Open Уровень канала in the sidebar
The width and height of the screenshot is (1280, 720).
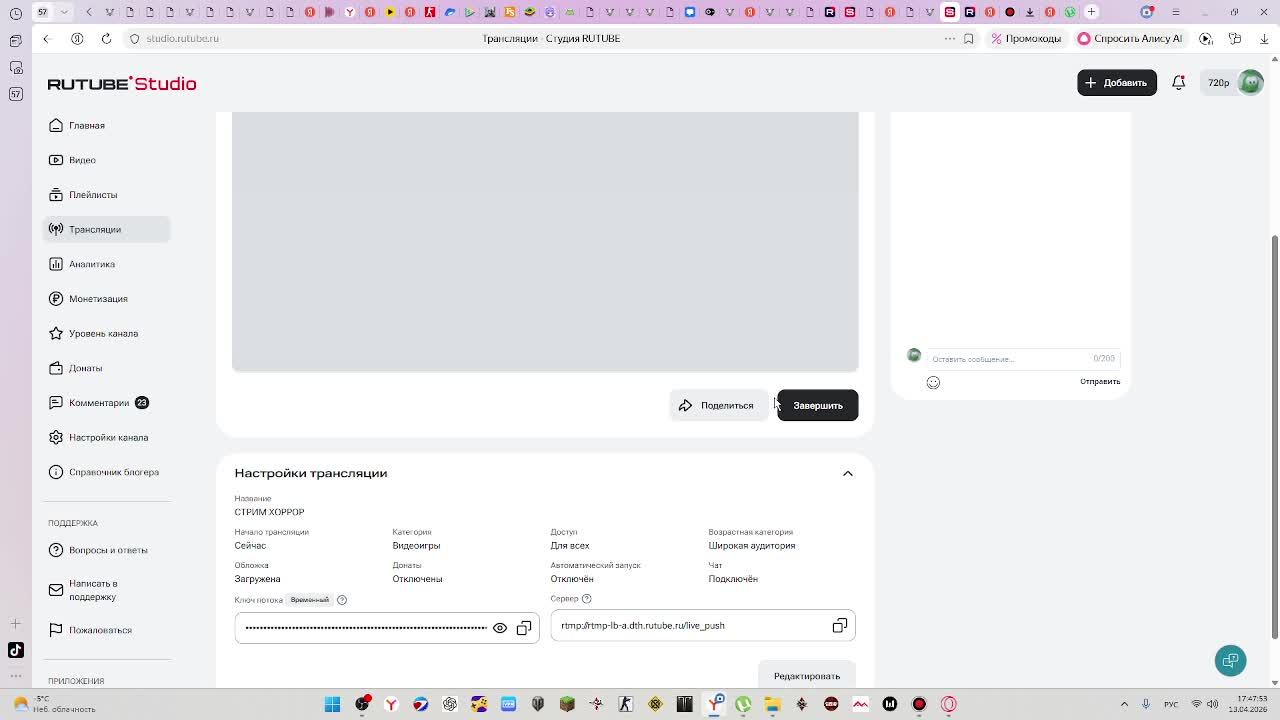(x=106, y=333)
